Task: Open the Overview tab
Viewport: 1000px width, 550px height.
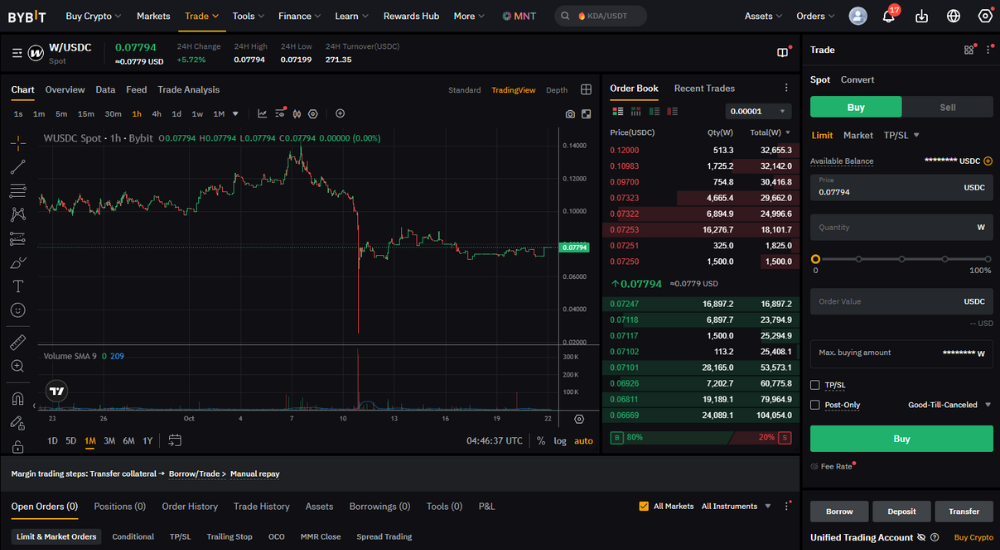Action: click(x=64, y=90)
